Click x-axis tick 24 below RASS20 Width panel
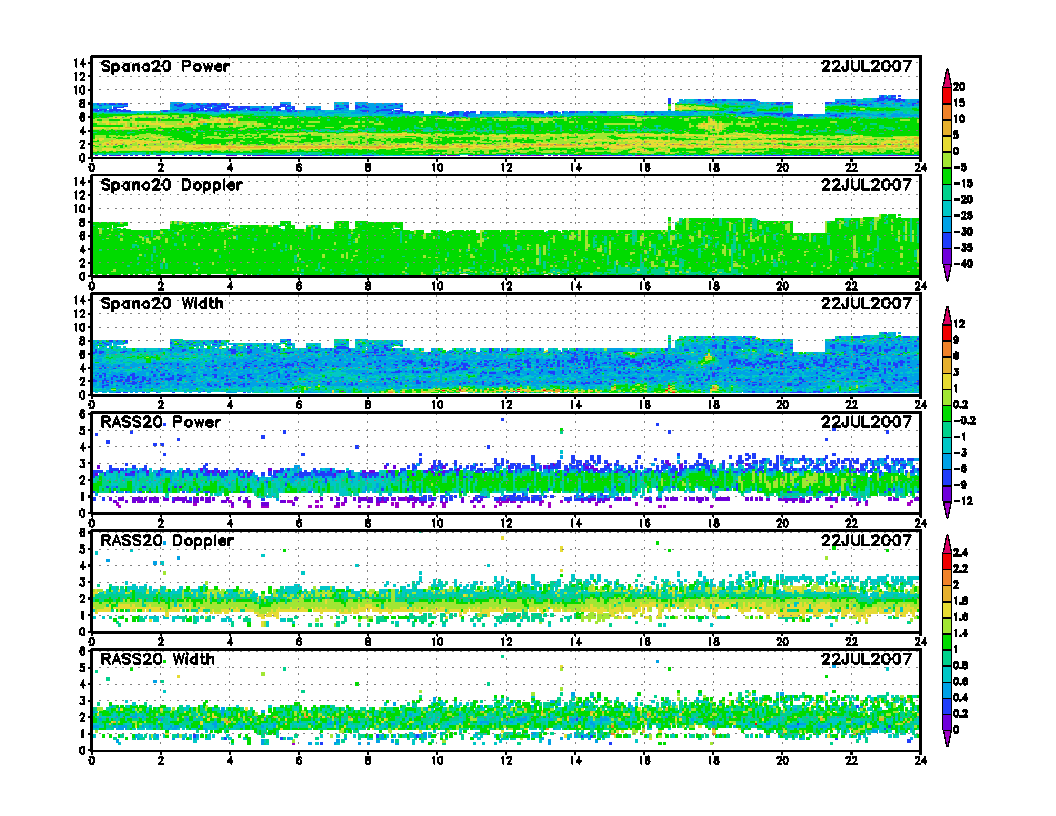 click(x=921, y=760)
